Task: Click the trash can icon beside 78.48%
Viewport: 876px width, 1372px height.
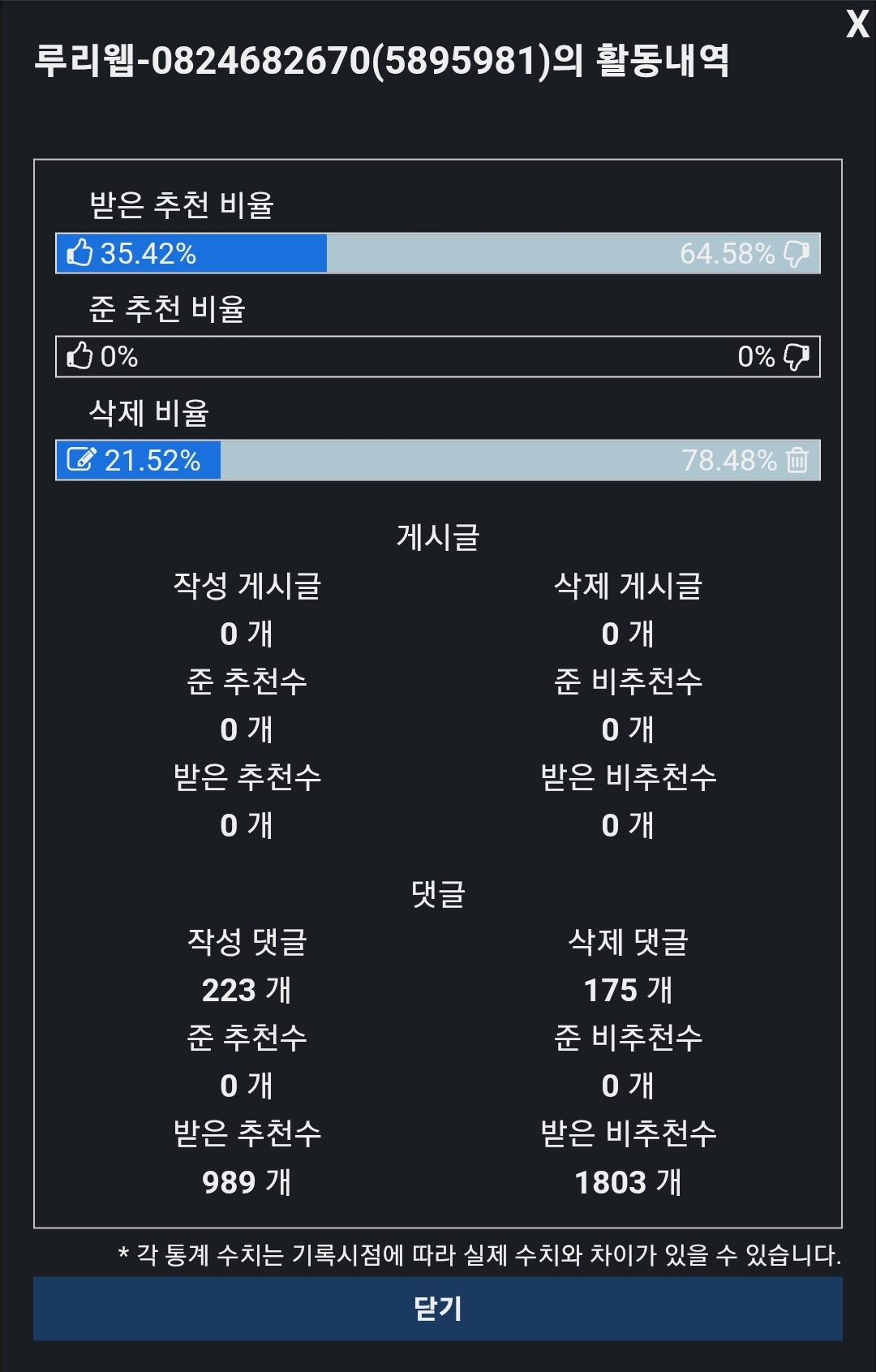Action: (797, 460)
